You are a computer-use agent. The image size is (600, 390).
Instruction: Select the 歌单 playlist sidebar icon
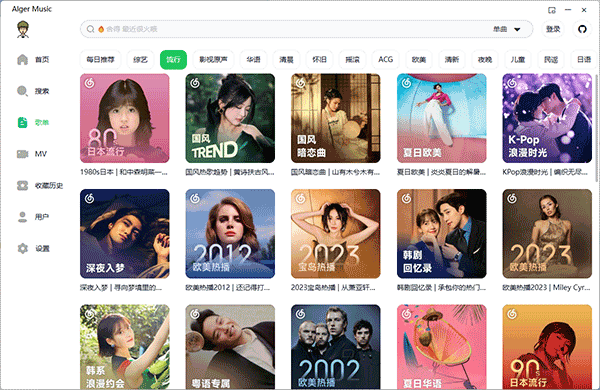tap(22, 122)
